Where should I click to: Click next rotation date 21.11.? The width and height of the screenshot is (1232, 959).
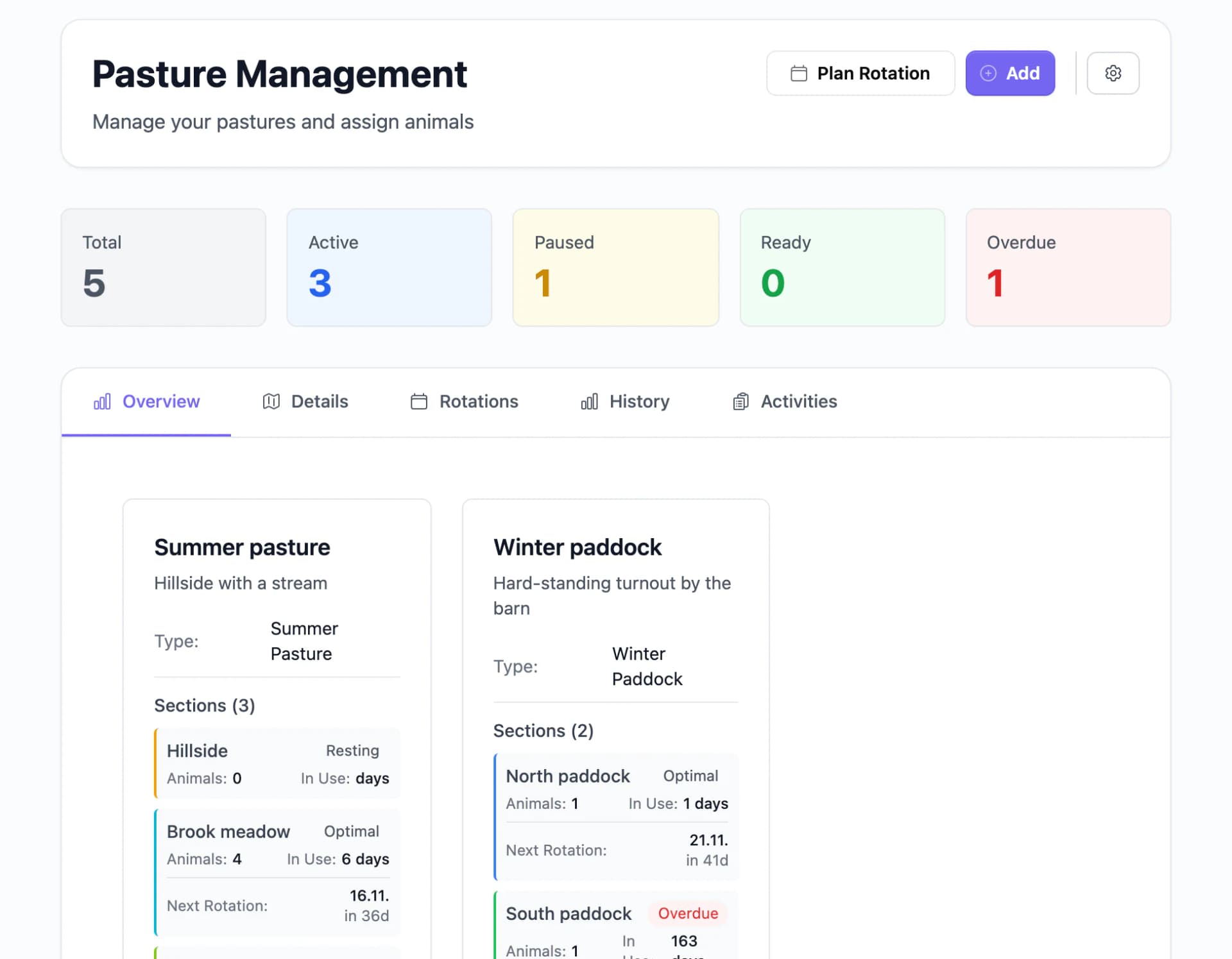click(x=708, y=840)
